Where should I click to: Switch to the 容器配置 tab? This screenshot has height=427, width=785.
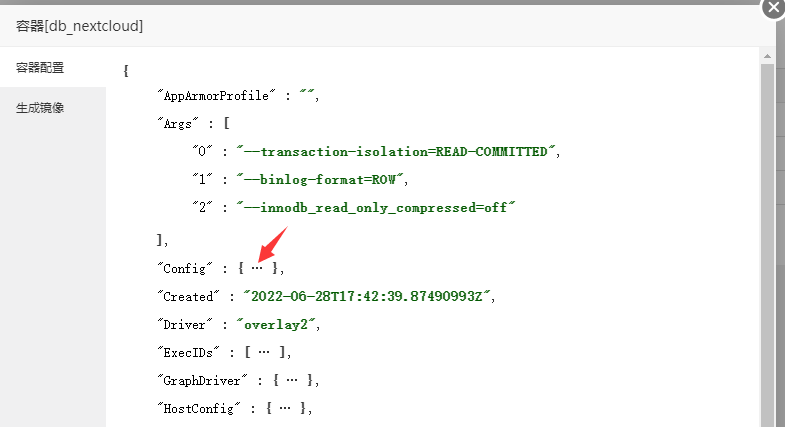coord(40,68)
